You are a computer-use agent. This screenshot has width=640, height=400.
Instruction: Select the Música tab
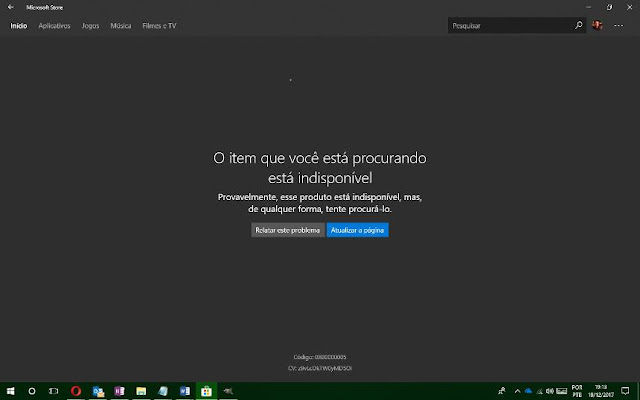click(x=121, y=26)
